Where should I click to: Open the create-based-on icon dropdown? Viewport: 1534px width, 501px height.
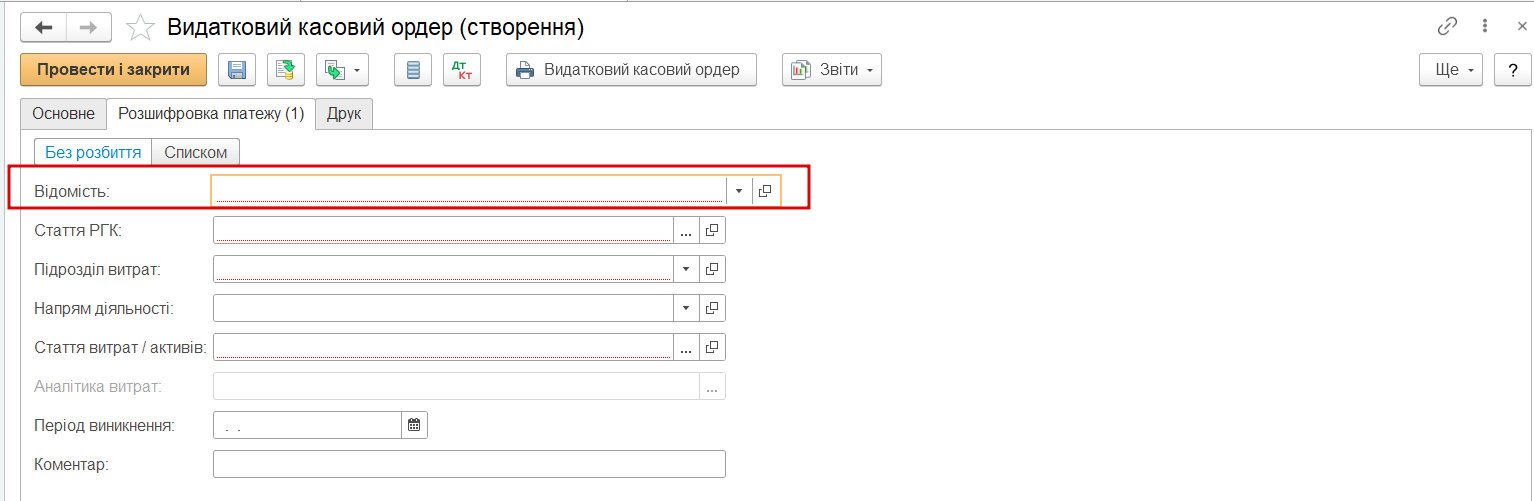pos(343,70)
